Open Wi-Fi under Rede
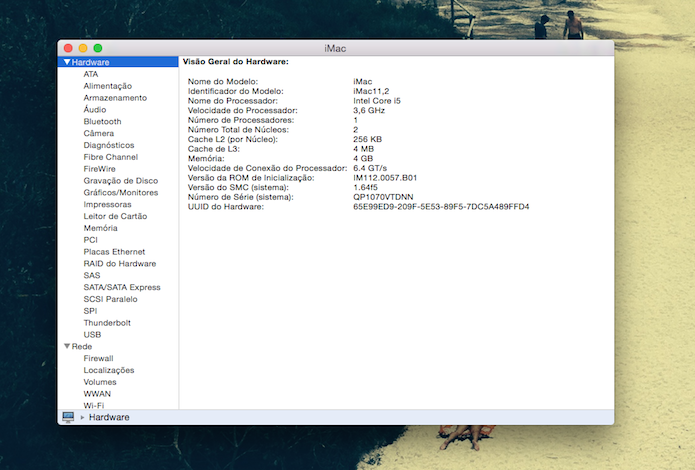 point(94,405)
